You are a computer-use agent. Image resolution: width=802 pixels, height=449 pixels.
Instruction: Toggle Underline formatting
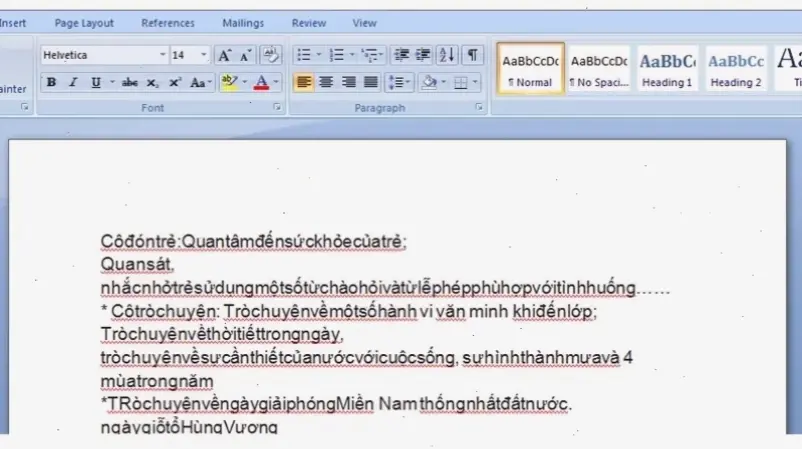pos(96,82)
